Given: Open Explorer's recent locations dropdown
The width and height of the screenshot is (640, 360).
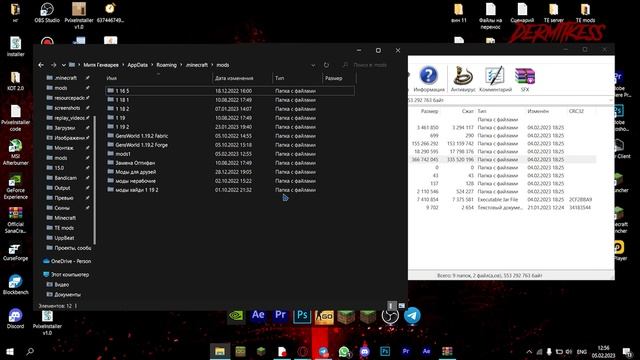Looking at the screenshot, I should pos(64,65).
